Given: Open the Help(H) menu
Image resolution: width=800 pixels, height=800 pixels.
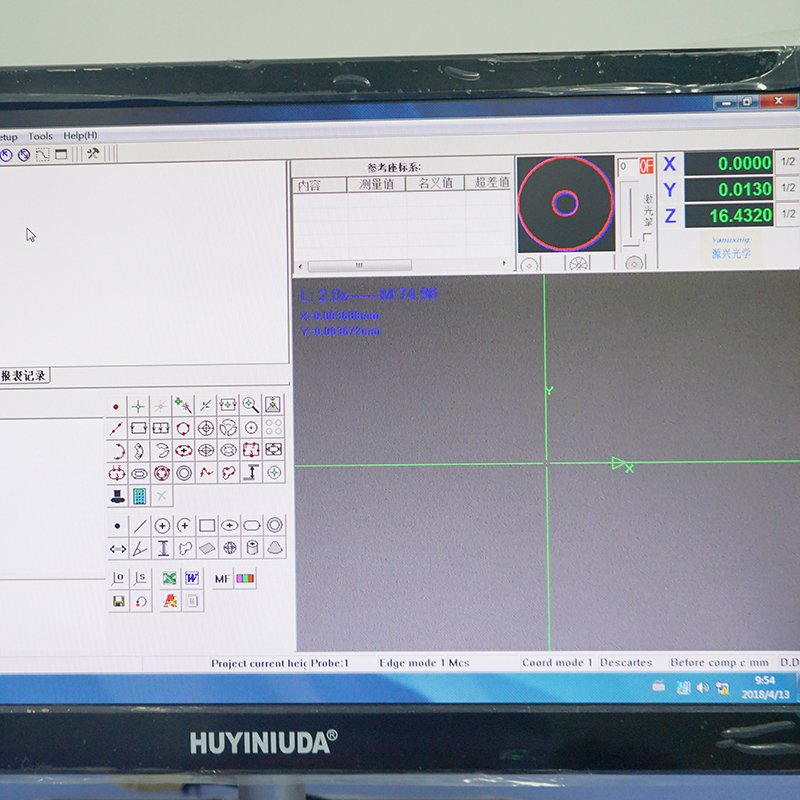Looking at the screenshot, I should coord(81,136).
